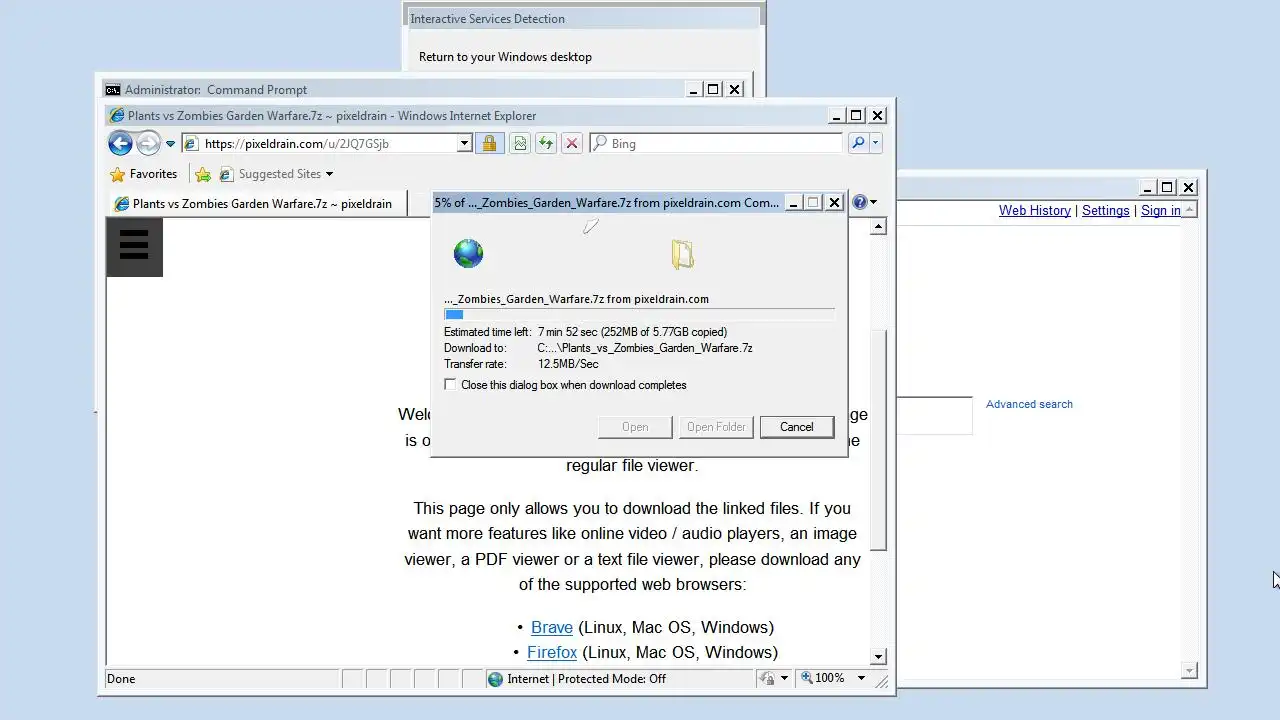Expand the address bar dropdown
1280x720 pixels.
[464, 143]
